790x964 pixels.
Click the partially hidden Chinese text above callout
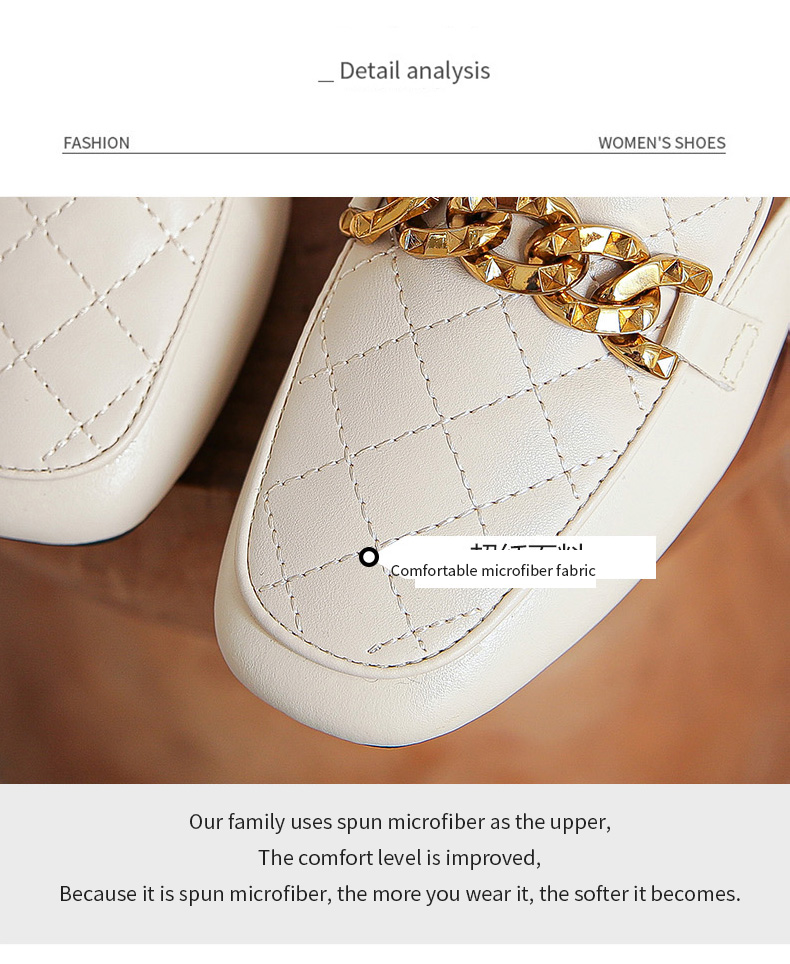526,547
